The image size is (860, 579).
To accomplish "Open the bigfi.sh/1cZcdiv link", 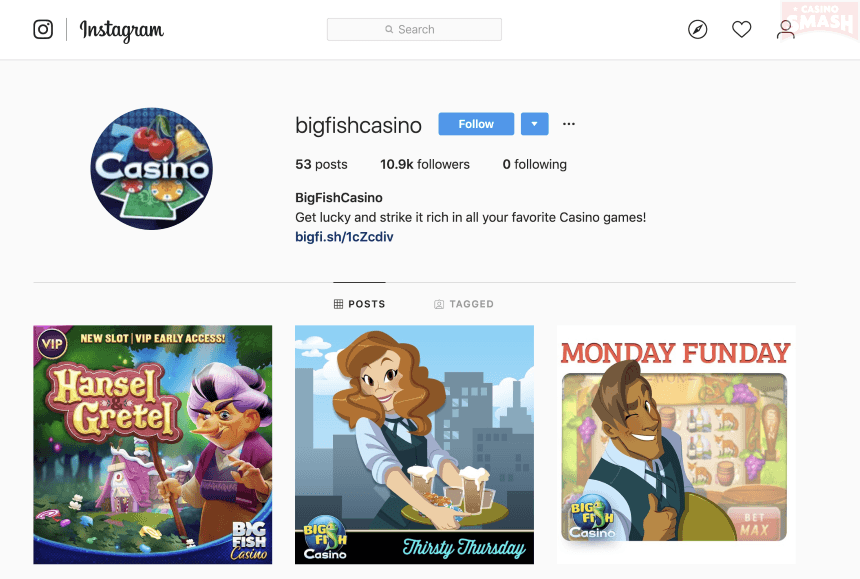I will click(x=344, y=237).
